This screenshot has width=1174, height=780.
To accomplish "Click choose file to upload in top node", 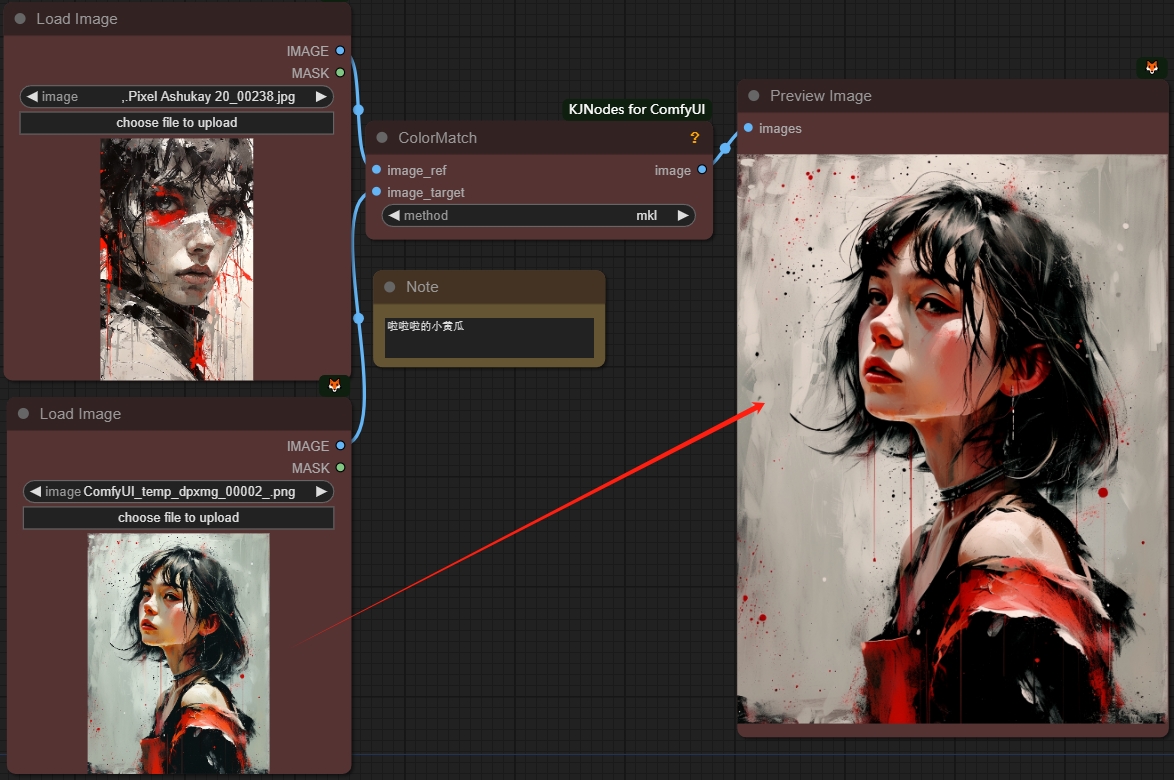I will [x=176, y=123].
